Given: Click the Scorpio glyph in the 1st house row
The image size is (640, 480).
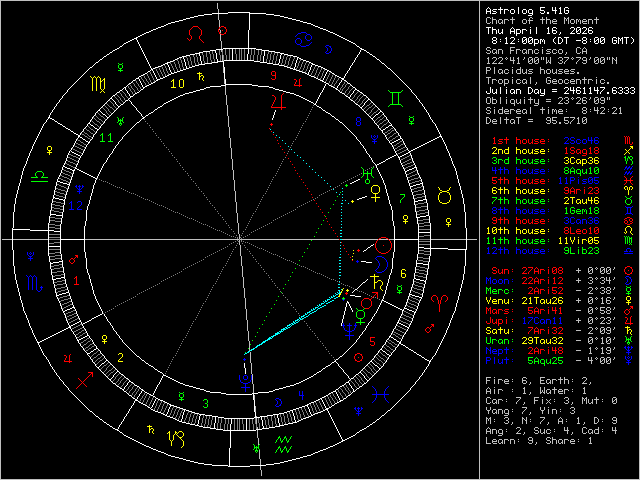Looking at the screenshot, I should point(629,141).
